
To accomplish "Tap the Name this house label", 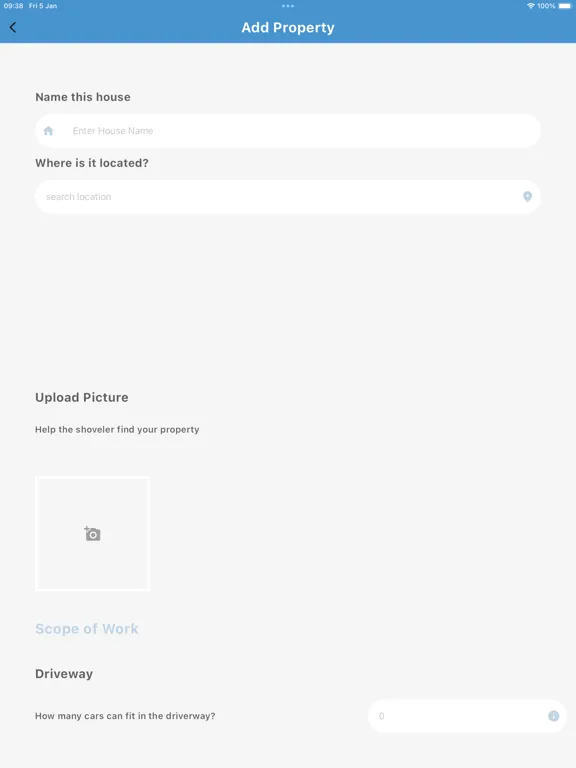I will pos(83,97).
